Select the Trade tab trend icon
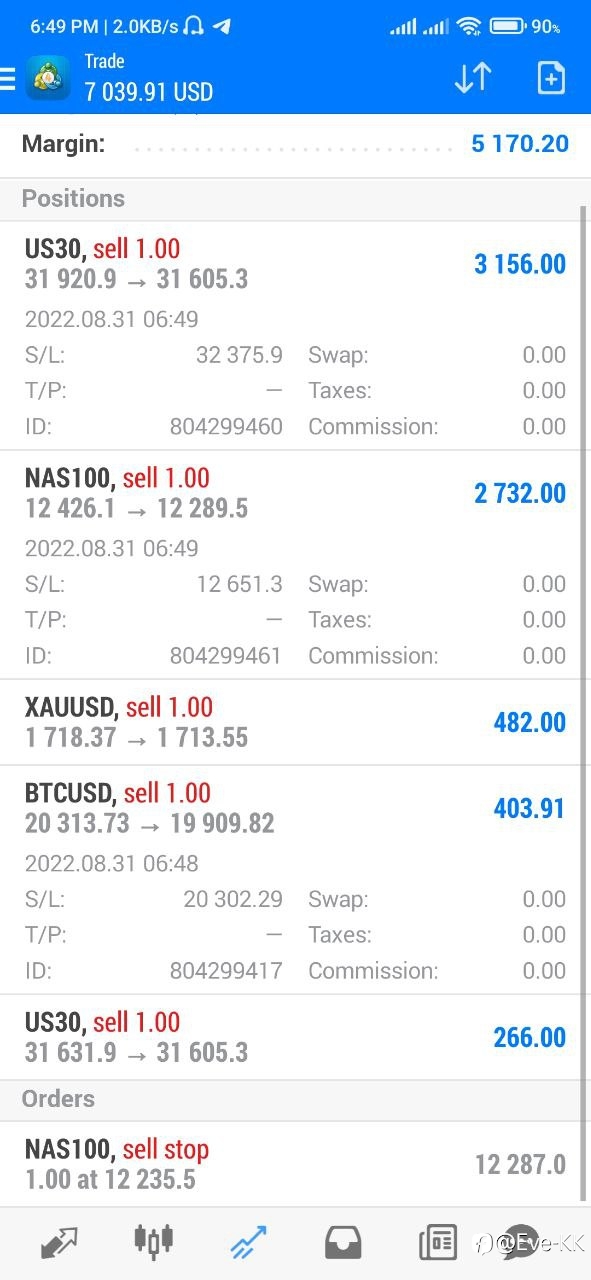 (248, 1242)
